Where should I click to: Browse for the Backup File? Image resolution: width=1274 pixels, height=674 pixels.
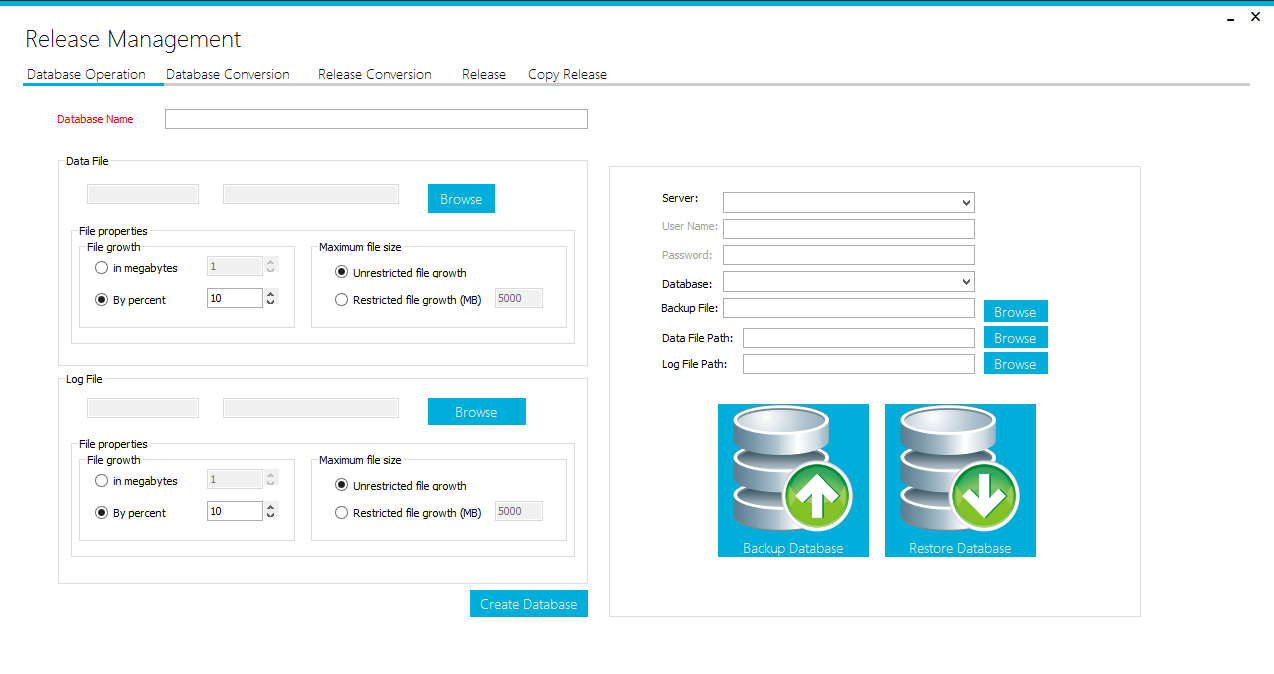point(1015,312)
